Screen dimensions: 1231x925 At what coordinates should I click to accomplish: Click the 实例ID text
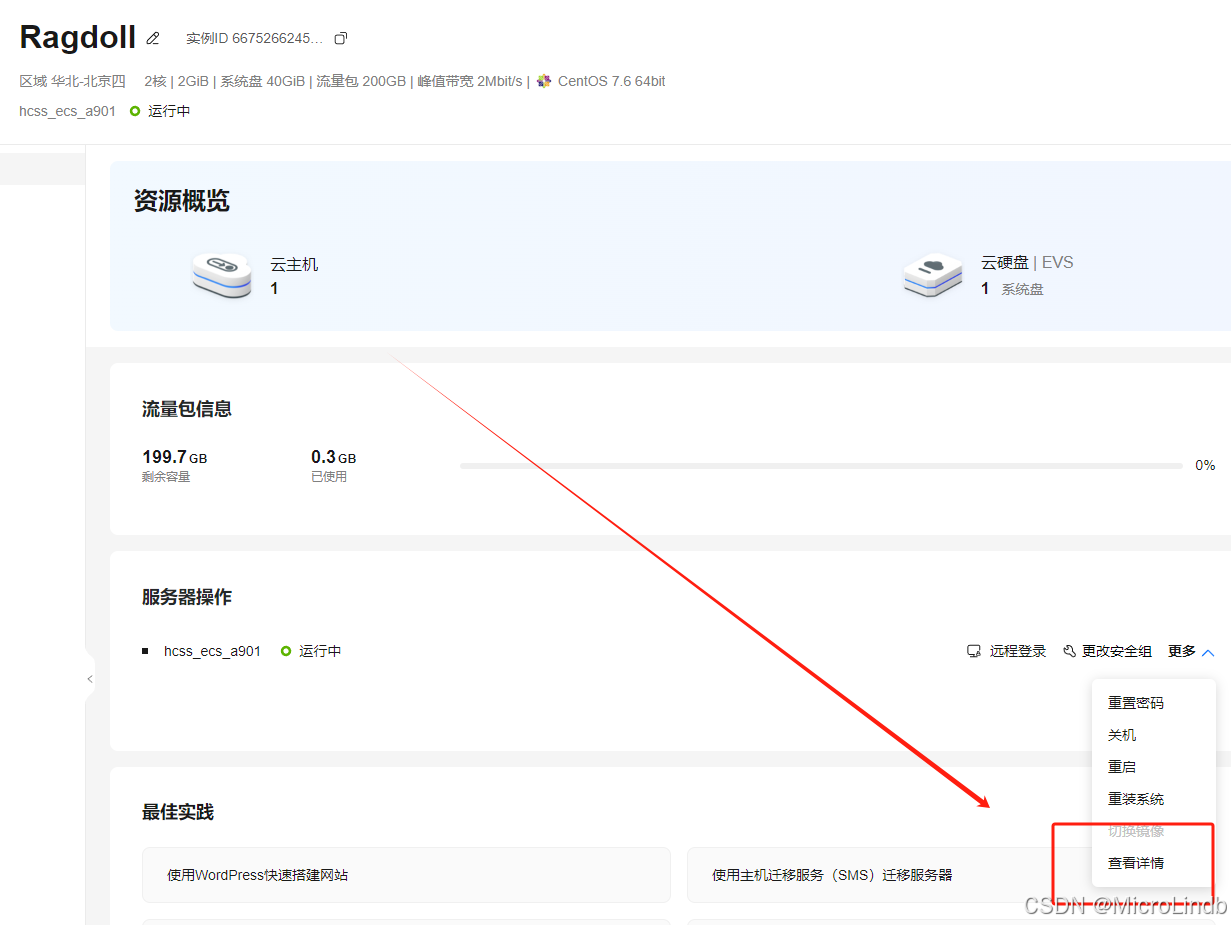click(254, 39)
